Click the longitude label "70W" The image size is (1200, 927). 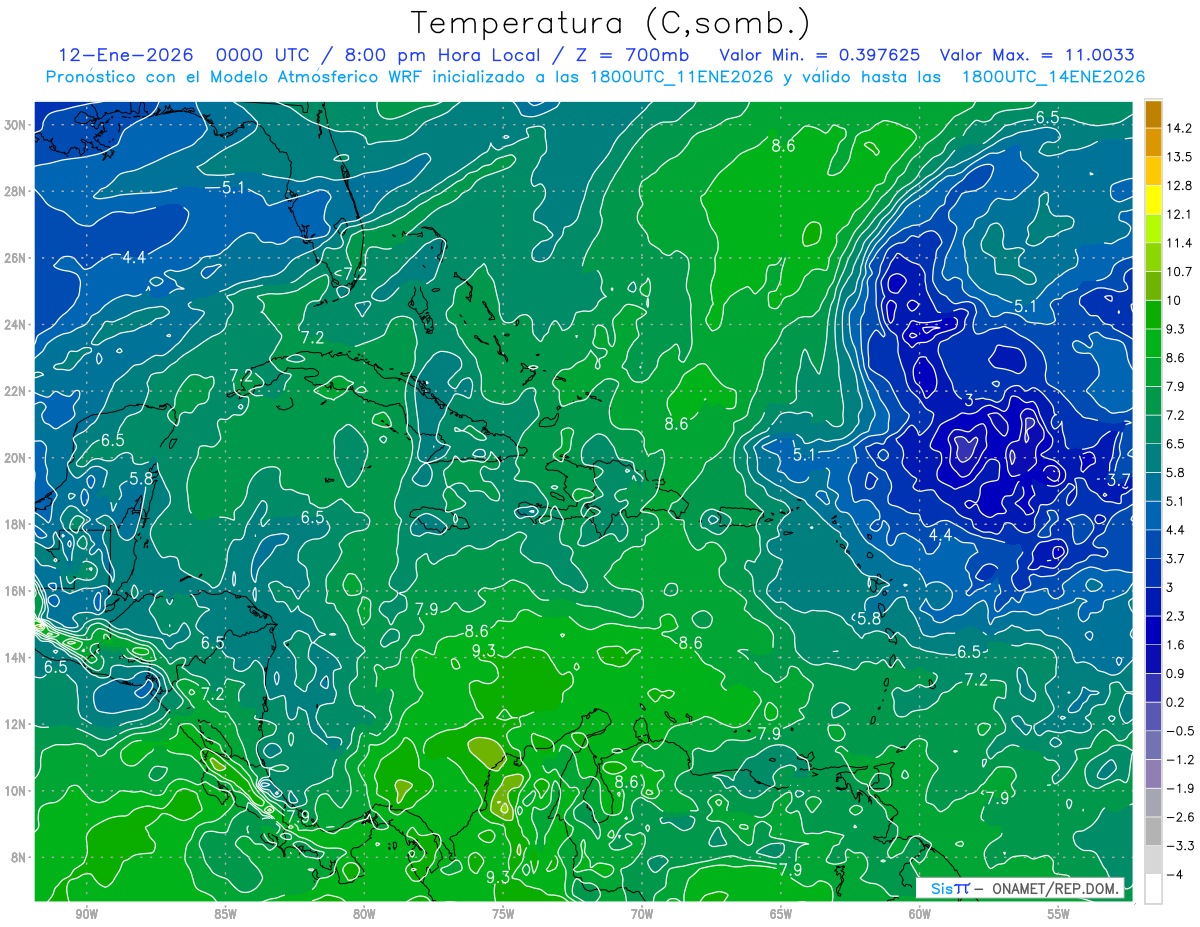(642, 914)
